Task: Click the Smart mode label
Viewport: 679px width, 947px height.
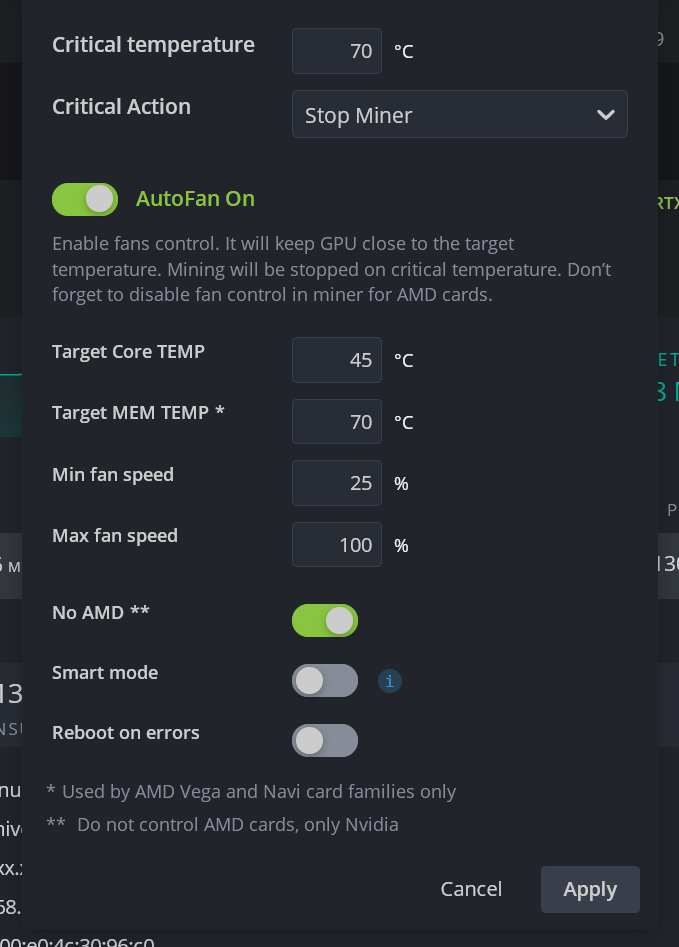Action: tap(105, 672)
